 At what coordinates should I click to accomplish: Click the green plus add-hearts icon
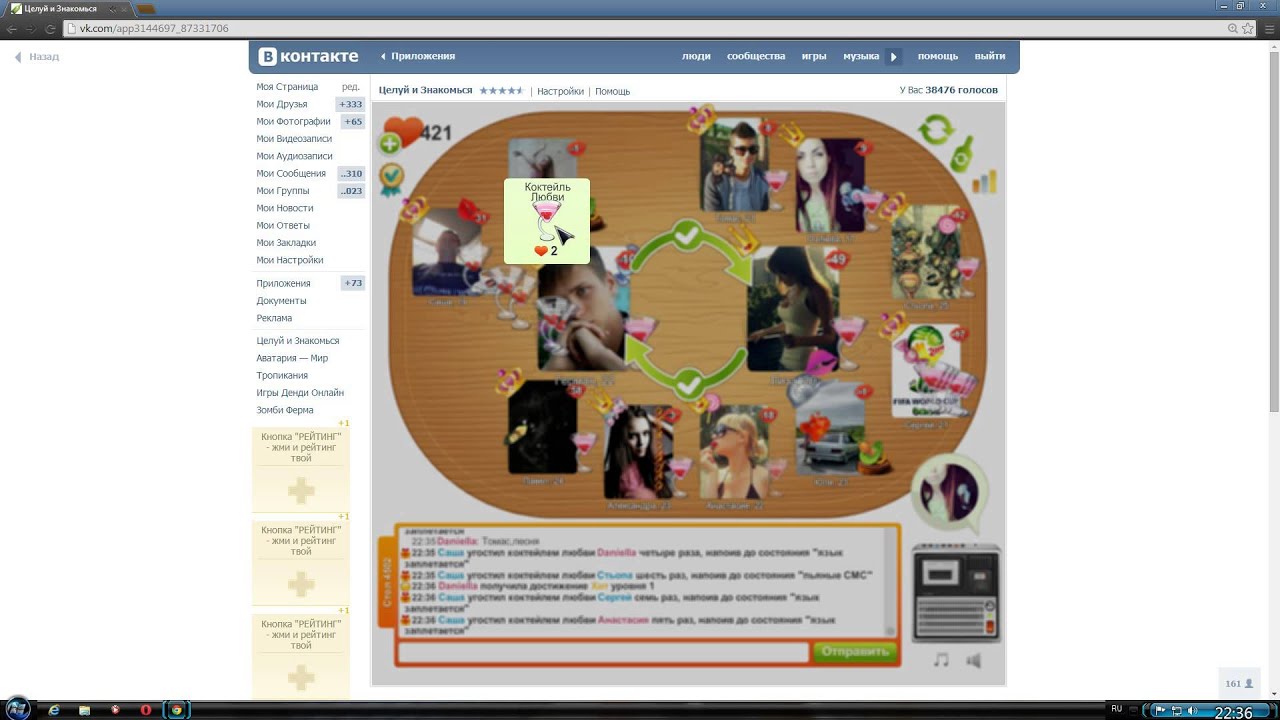390,145
